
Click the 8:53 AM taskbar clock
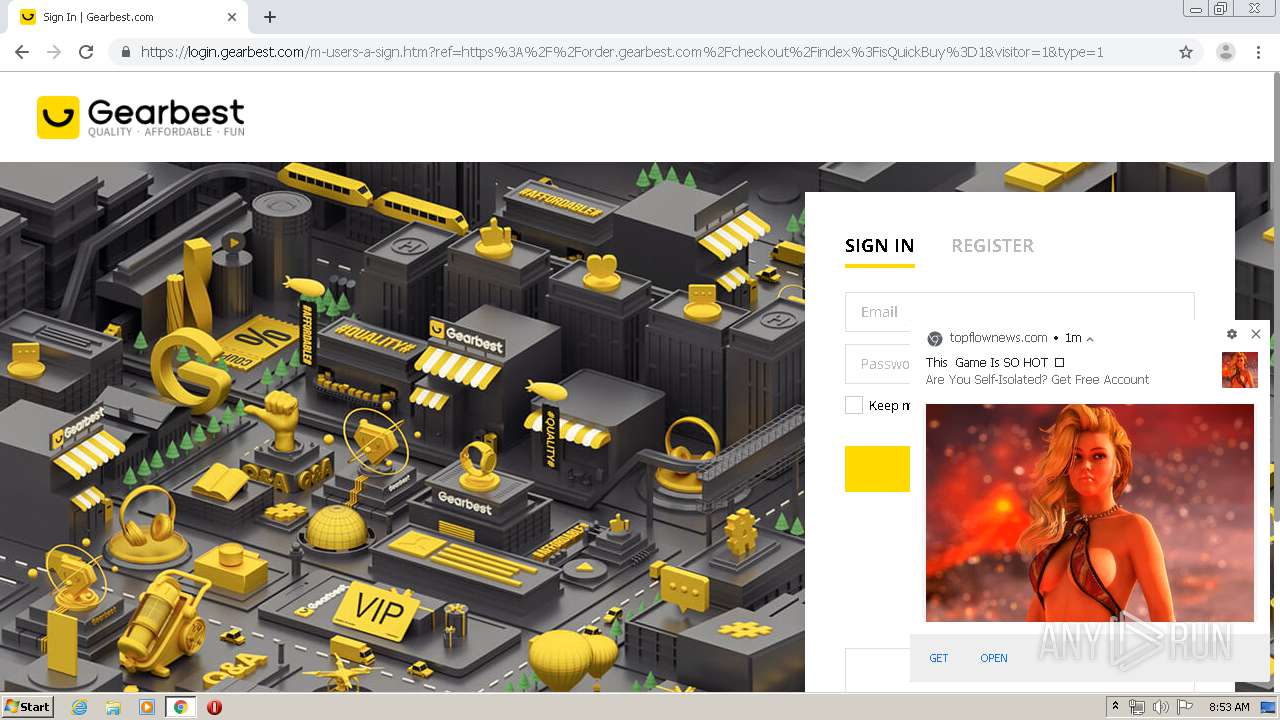click(x=1229, y=707)
